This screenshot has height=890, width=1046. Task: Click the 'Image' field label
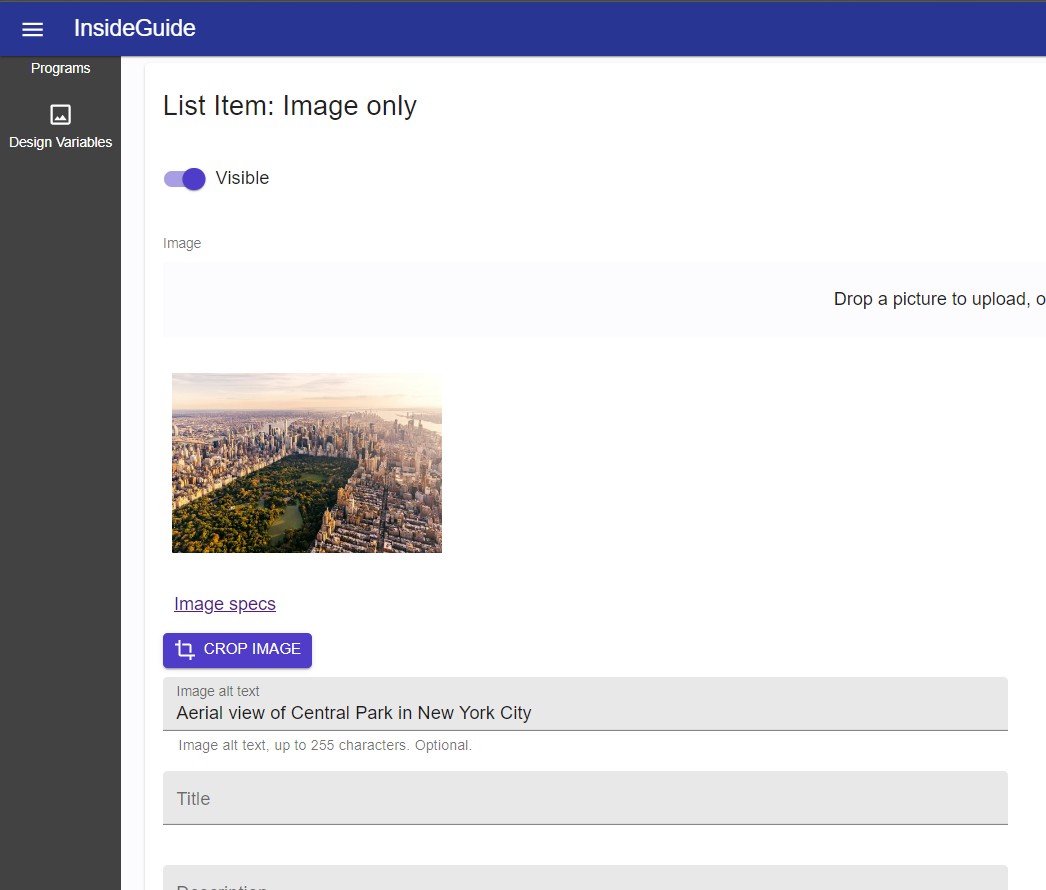coord(182,243)
